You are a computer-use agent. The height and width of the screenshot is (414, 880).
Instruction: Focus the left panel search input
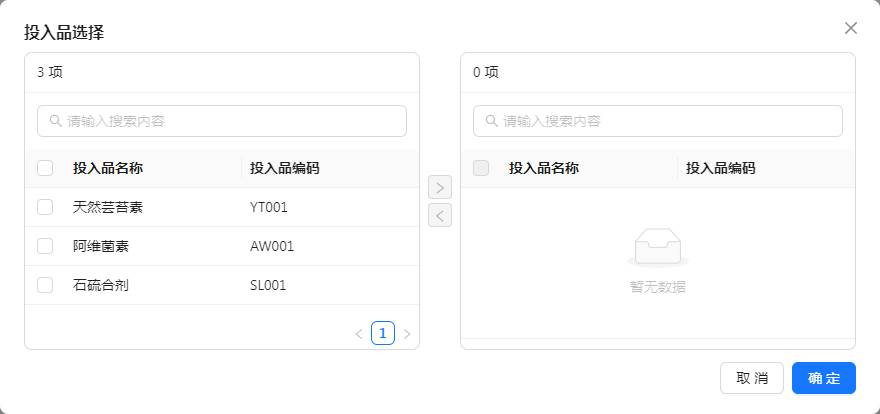click(230, 121)
